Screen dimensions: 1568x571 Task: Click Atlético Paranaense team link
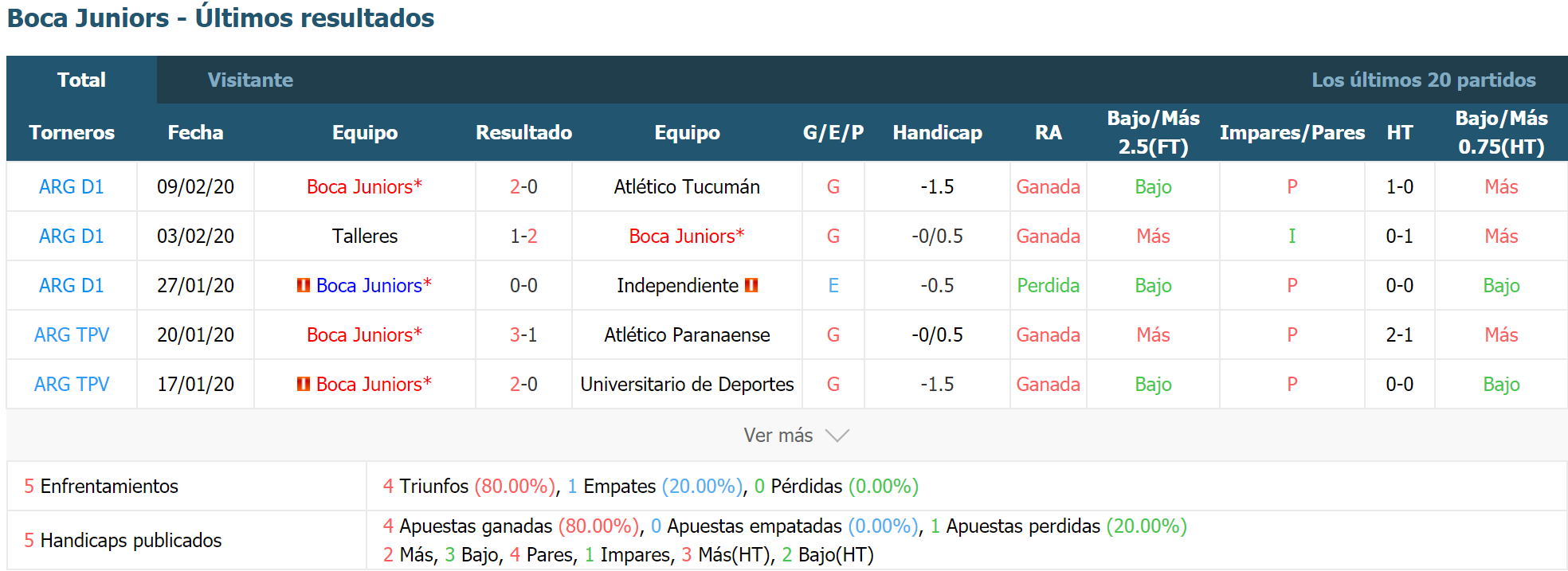[x=687, y=334]
